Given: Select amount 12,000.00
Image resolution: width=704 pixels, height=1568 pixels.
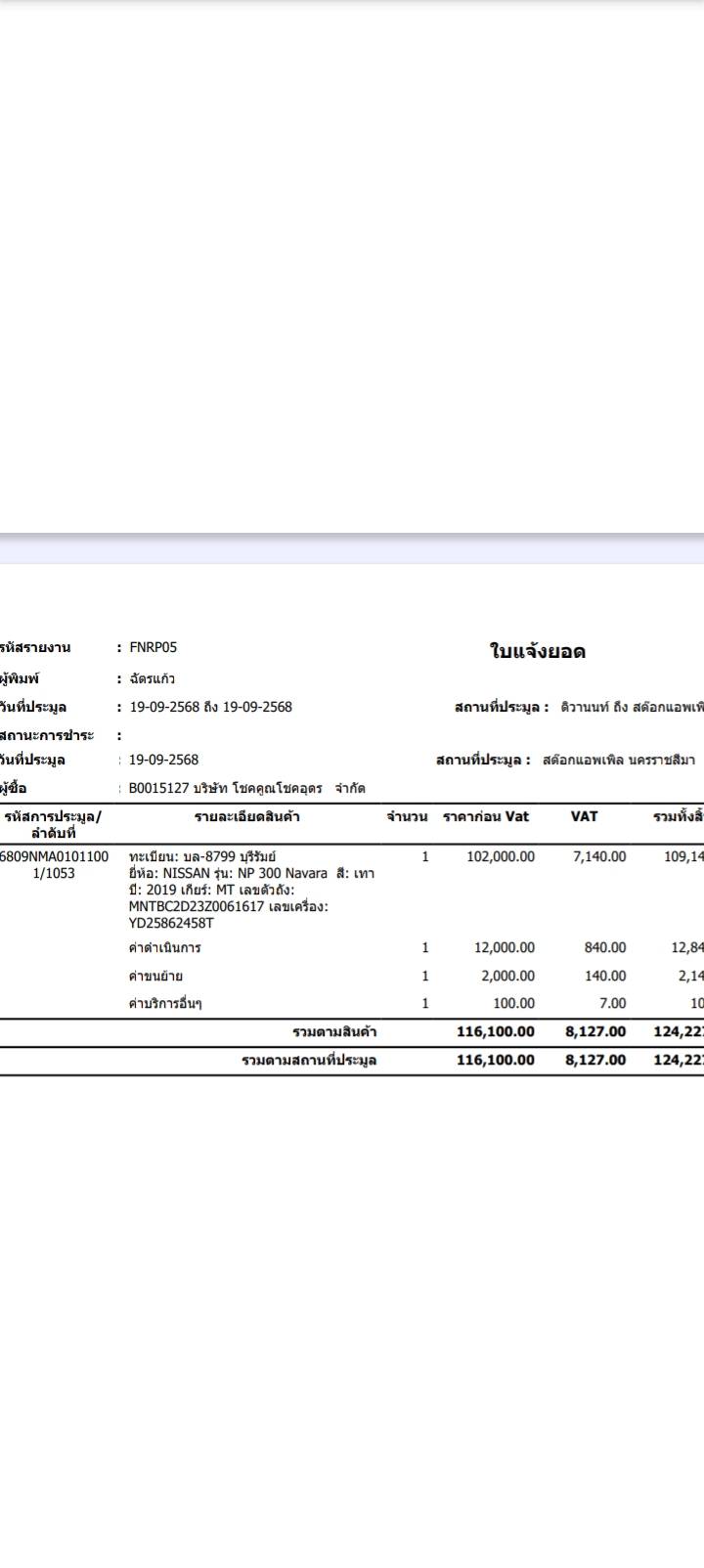Looking at the screenshot, I should pos(505,947).
